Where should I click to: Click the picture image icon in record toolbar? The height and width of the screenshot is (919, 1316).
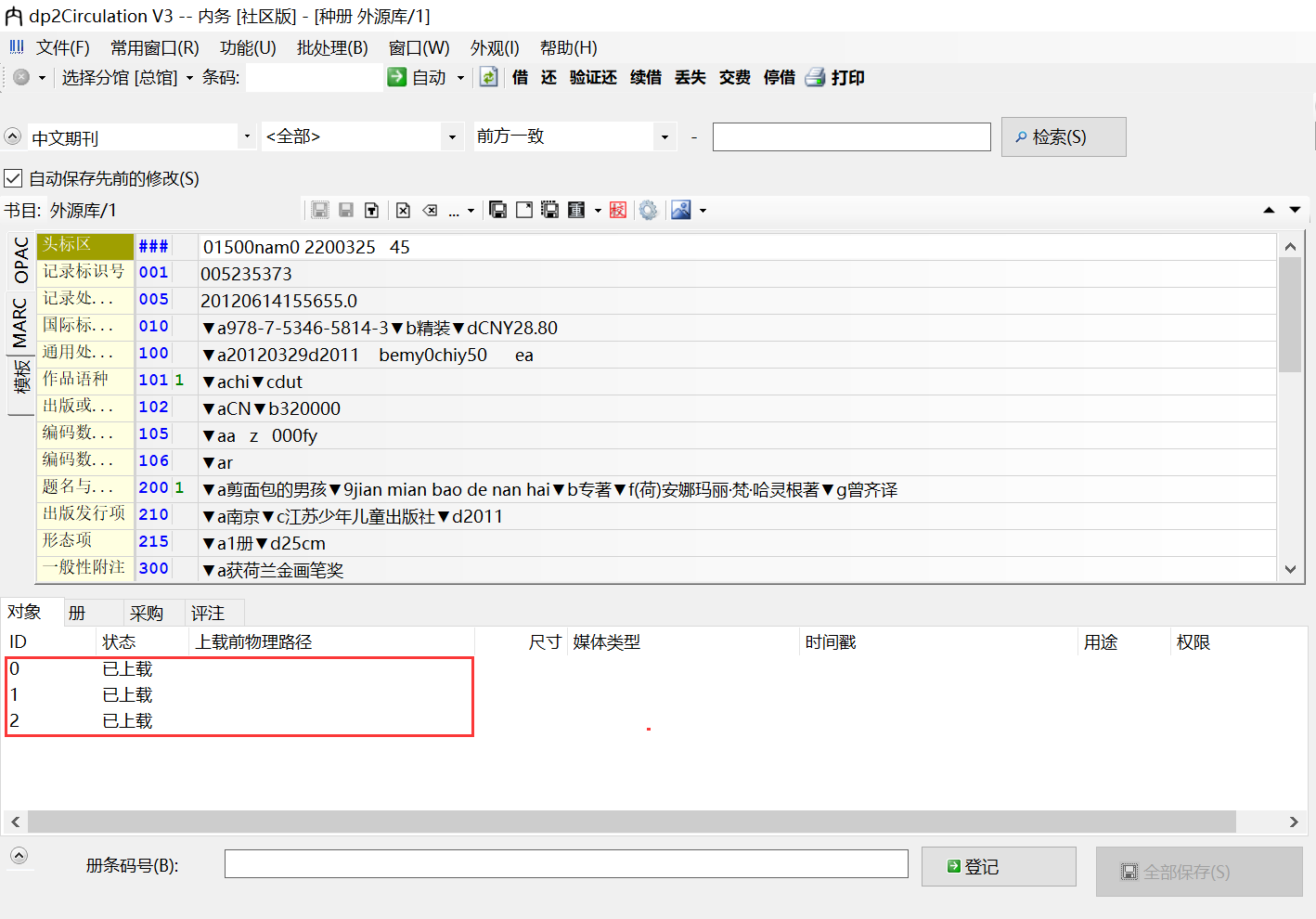pos(681,210)
